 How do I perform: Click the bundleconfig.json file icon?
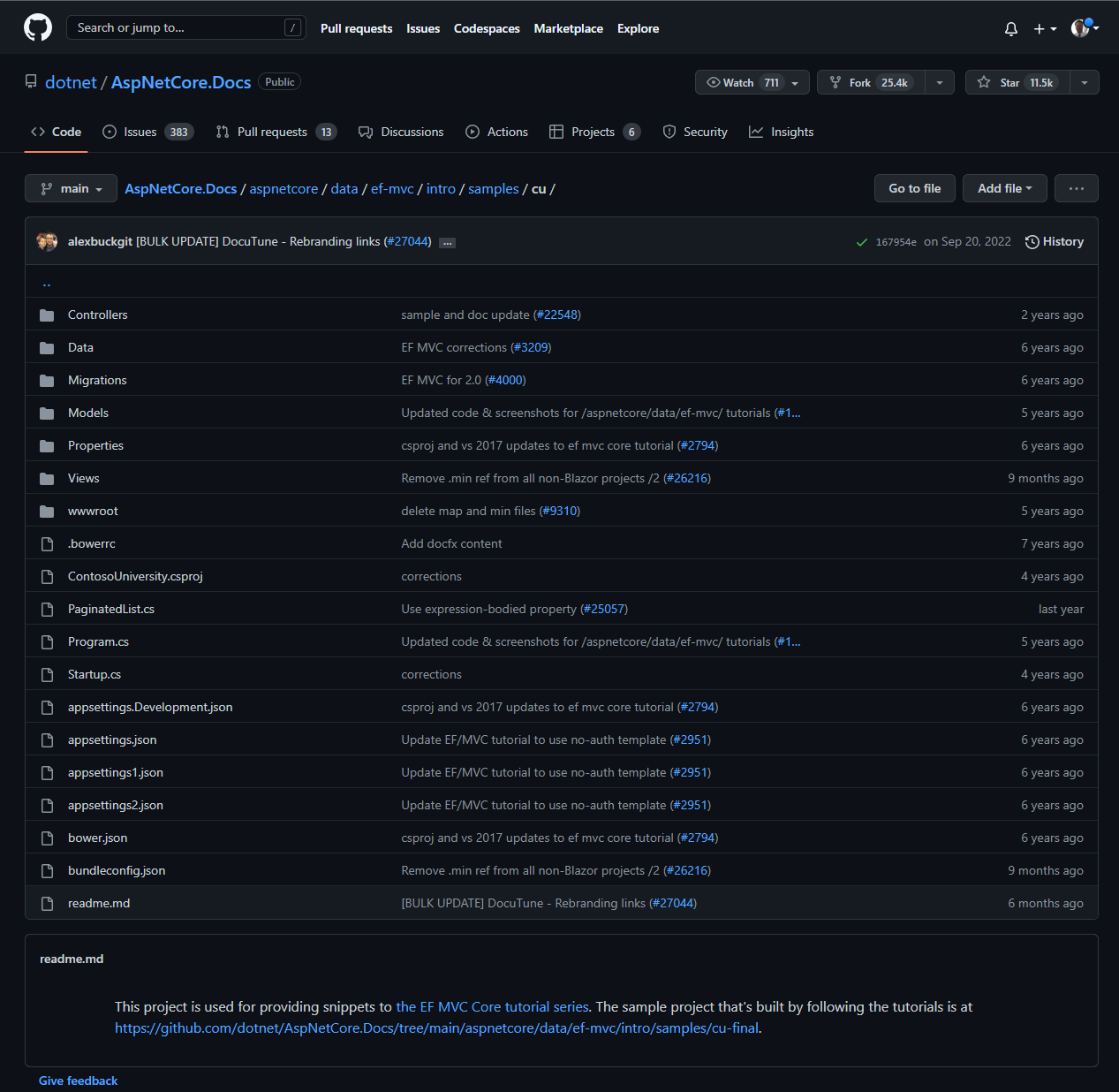click(x=47, y=871)
